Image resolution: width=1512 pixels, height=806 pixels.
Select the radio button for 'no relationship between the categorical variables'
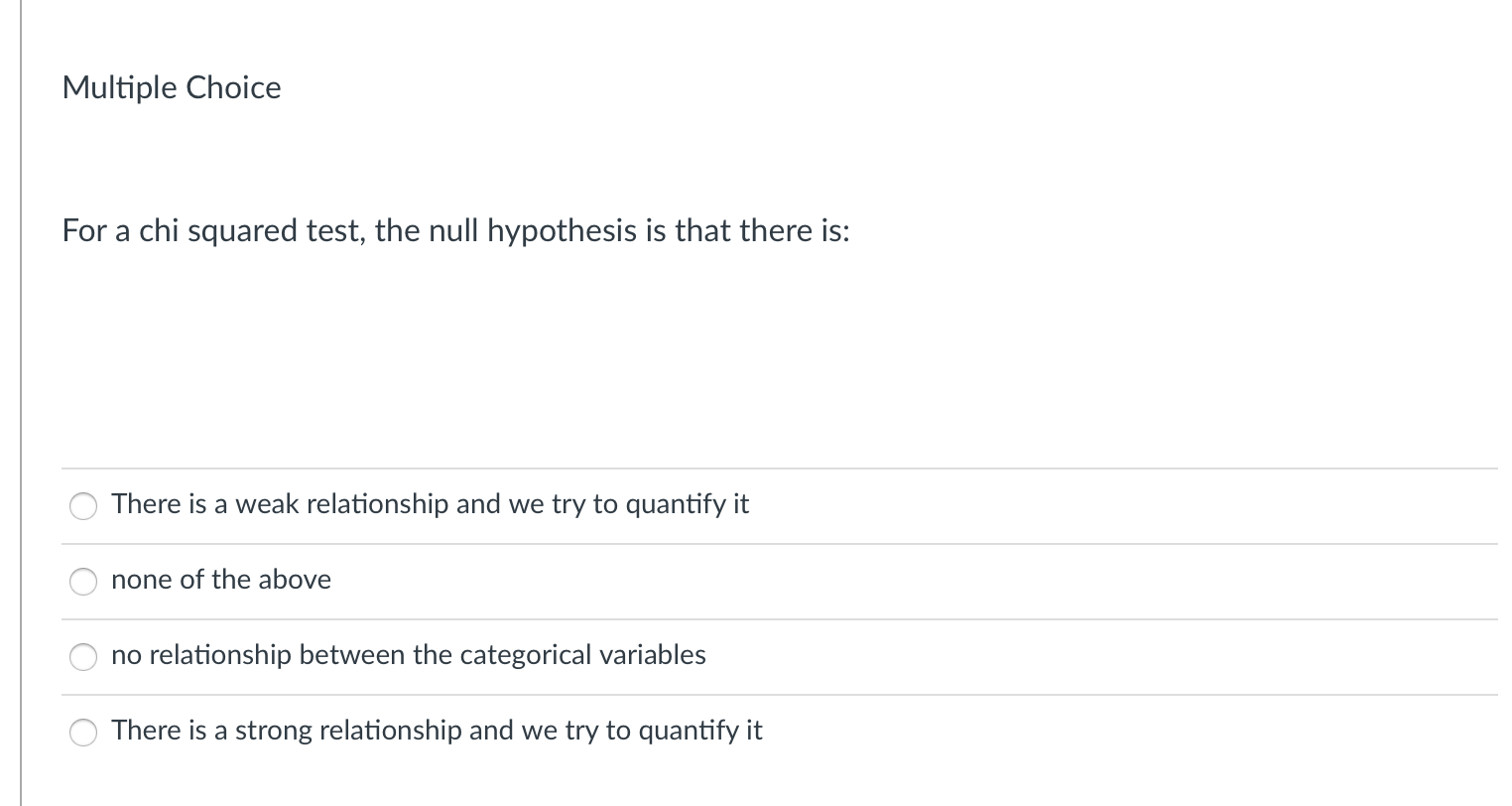click(83, 656)
